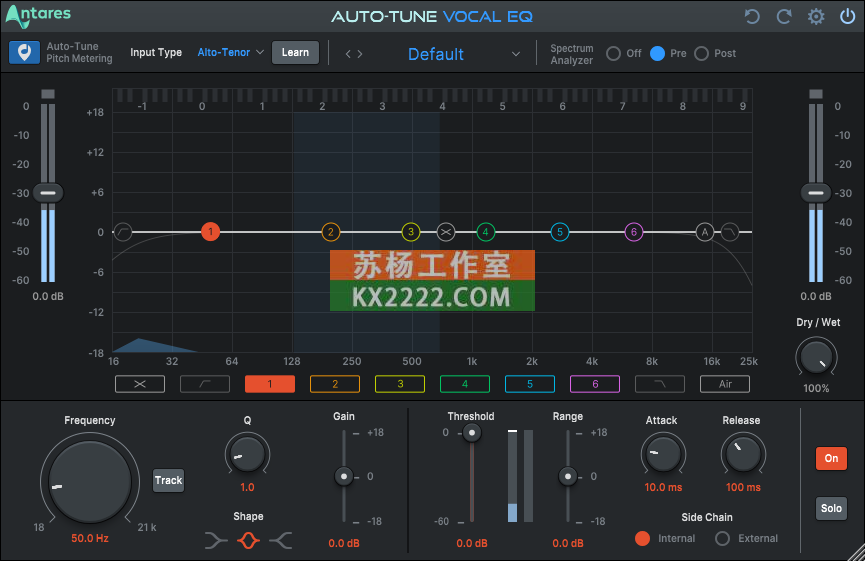The image size is (865, 561).
Task: Click the 100 ms release value
Action: point(743,488)
